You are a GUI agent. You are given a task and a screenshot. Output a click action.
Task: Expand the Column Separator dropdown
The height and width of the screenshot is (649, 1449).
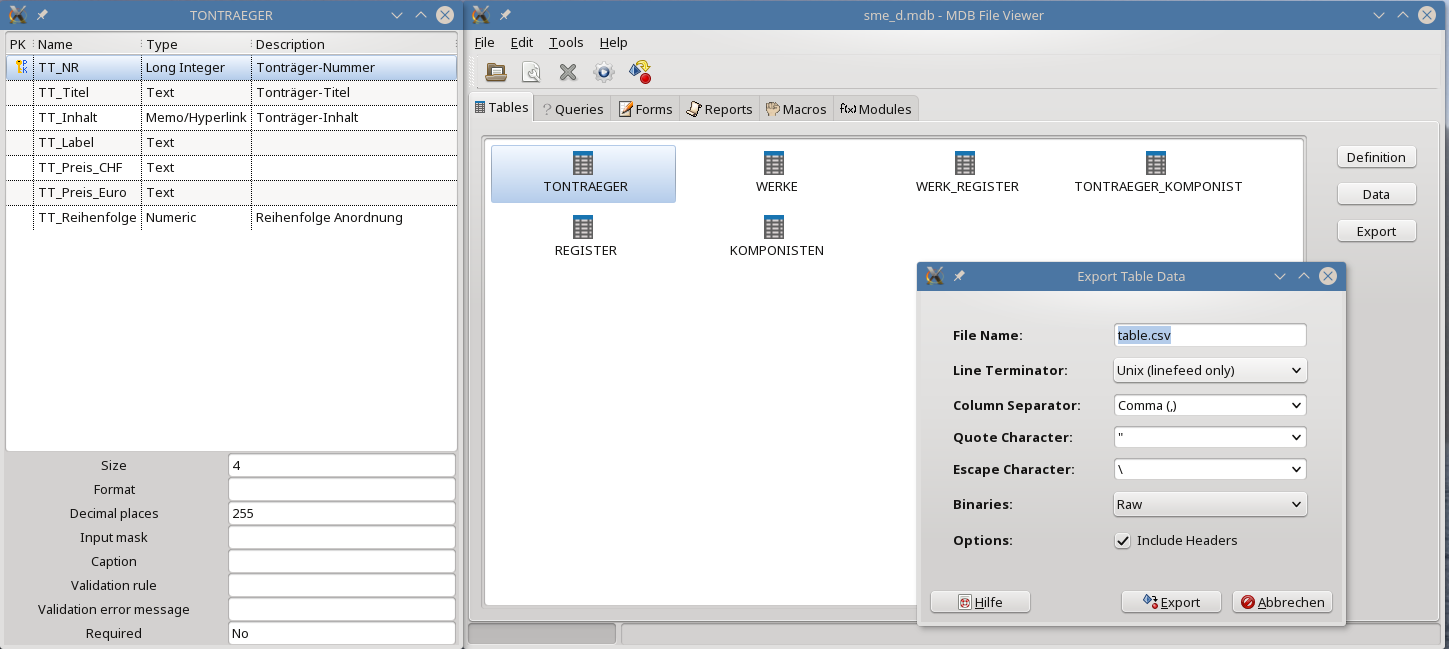coord(1209,406)
